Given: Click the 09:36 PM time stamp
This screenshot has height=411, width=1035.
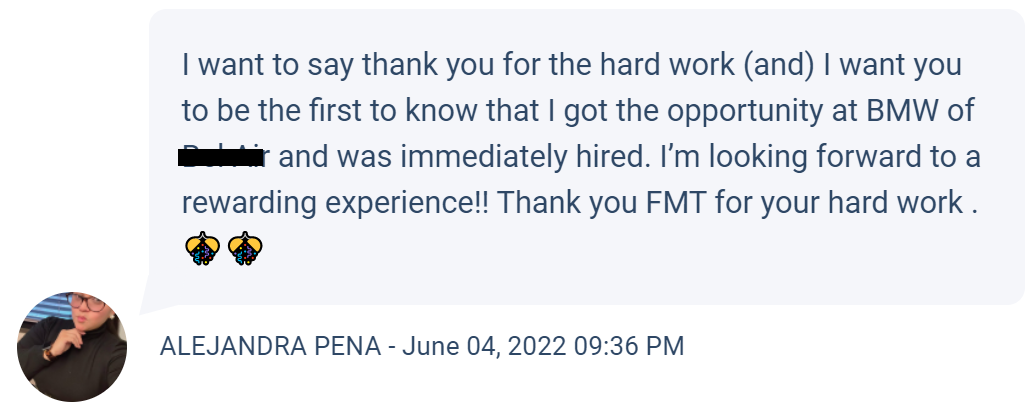Looking at the screenshot, I should pyautogui.click(x=629, y=346).
